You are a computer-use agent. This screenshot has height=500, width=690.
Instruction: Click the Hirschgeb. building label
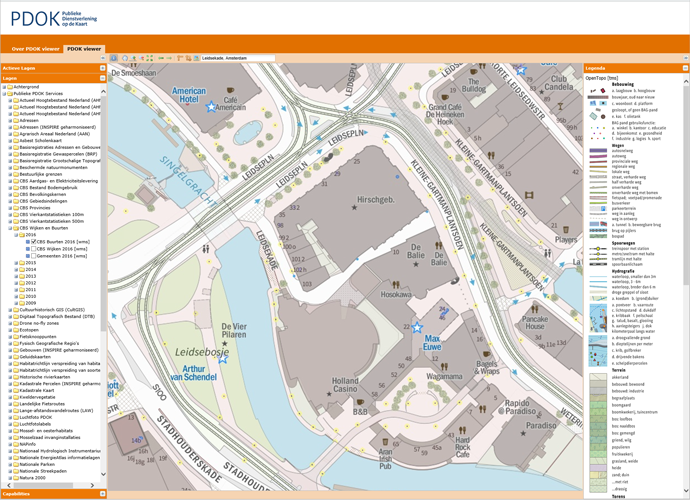coord(375,200)
